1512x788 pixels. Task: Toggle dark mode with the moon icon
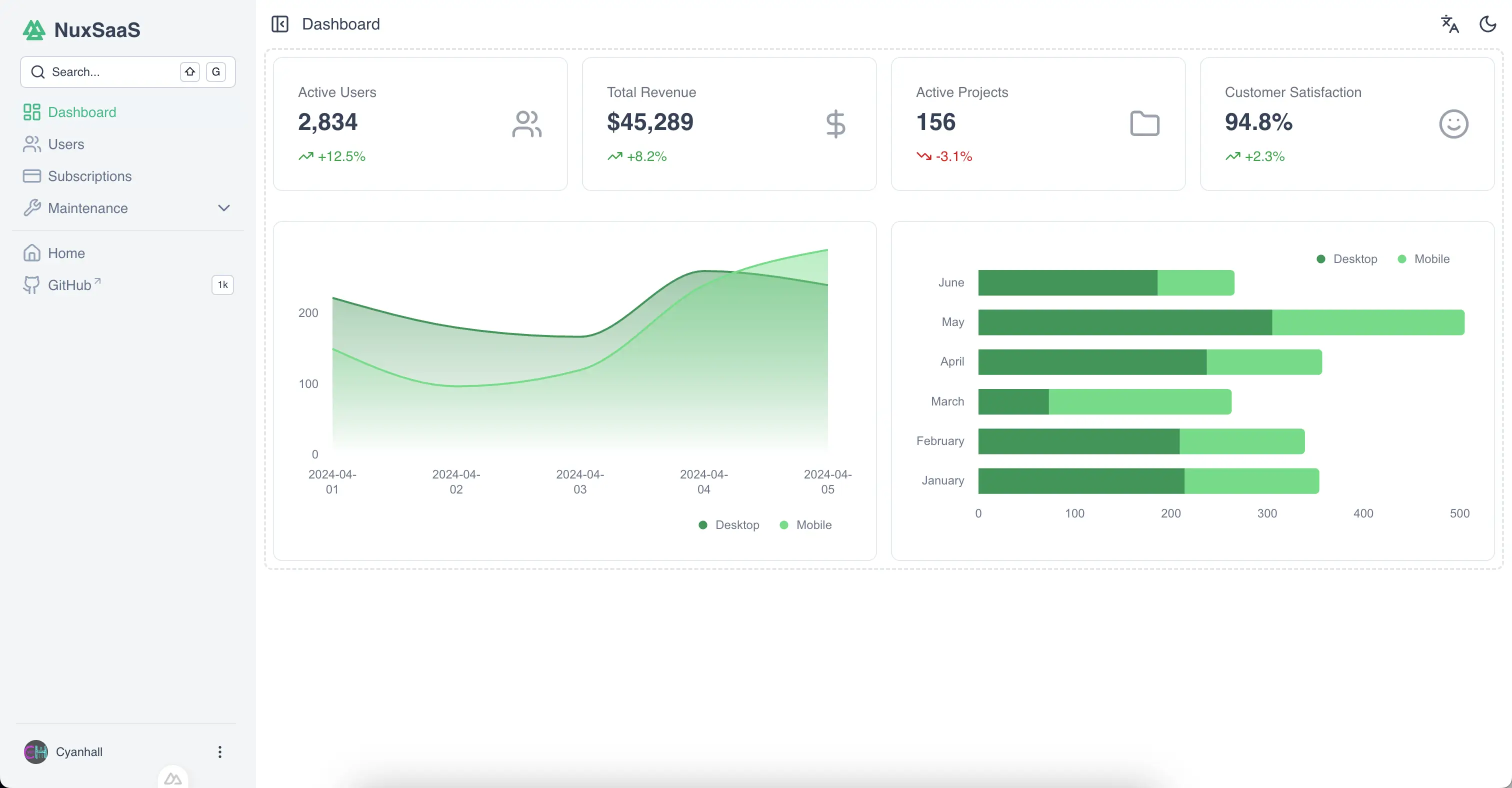tap(1487, 24)
